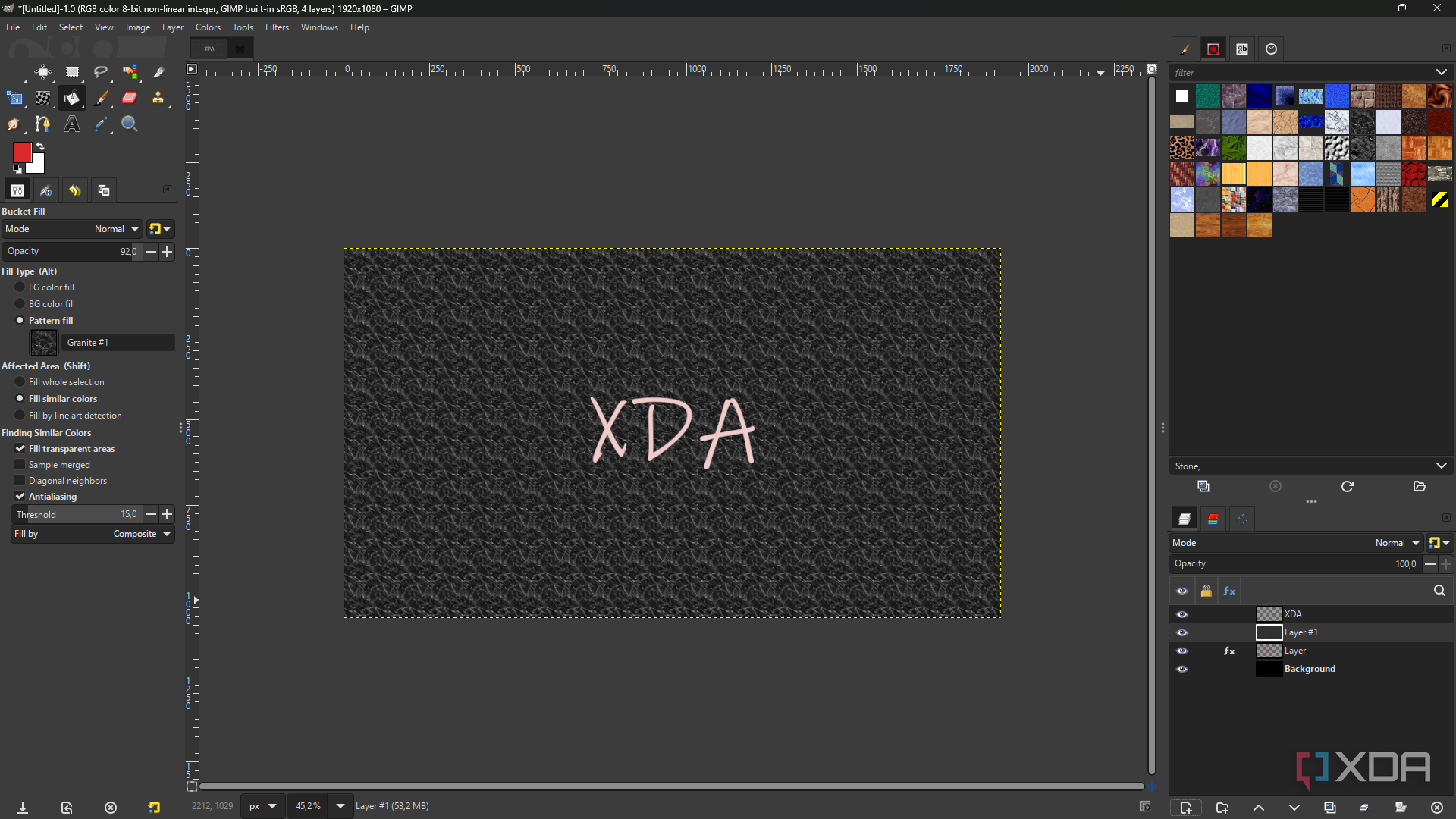Select the Paths tool

[x=43, y=124]
